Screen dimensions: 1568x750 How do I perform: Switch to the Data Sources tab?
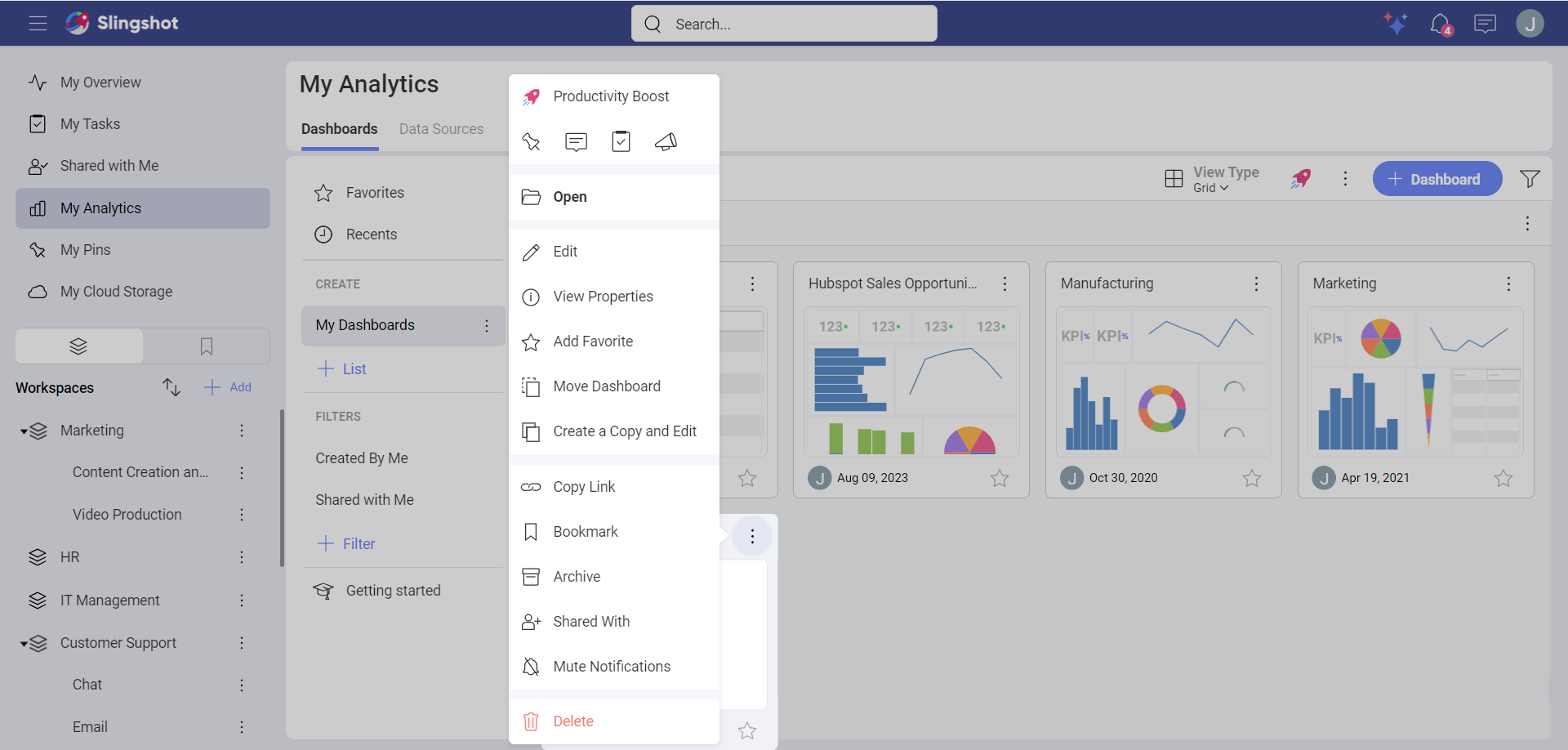(441, 129)
